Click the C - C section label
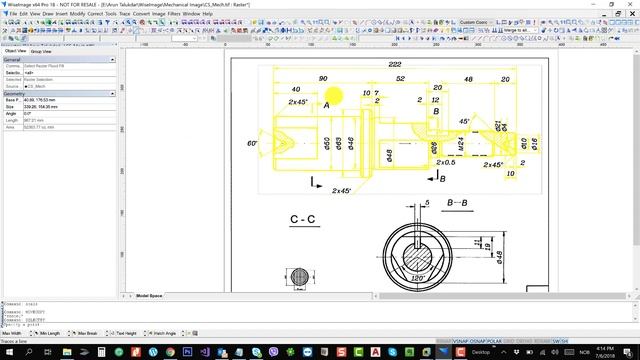 click(303, 219)
